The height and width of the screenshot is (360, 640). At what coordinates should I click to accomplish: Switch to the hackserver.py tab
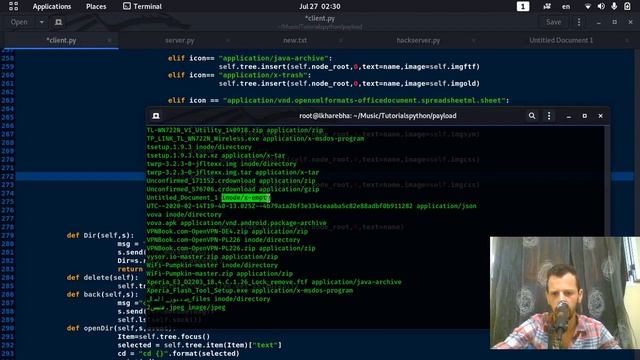(x=418, y=40)
